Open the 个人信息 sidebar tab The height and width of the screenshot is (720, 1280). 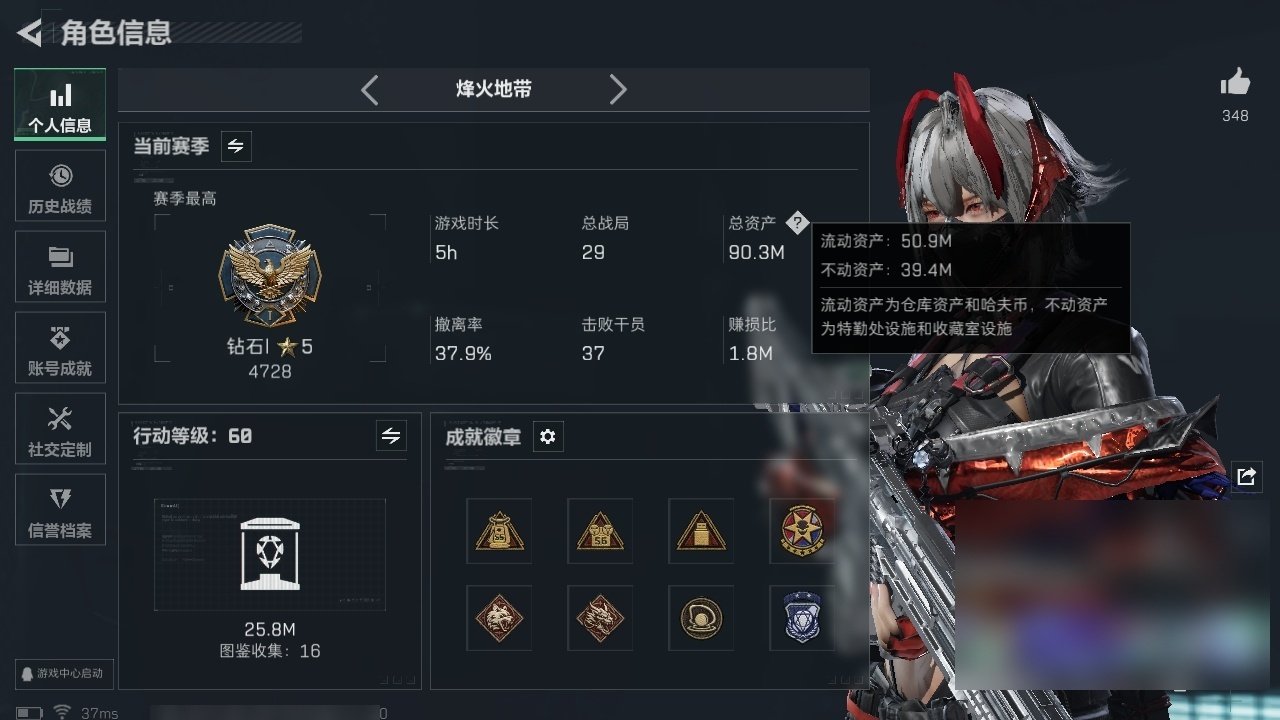[x=60, y=105]
